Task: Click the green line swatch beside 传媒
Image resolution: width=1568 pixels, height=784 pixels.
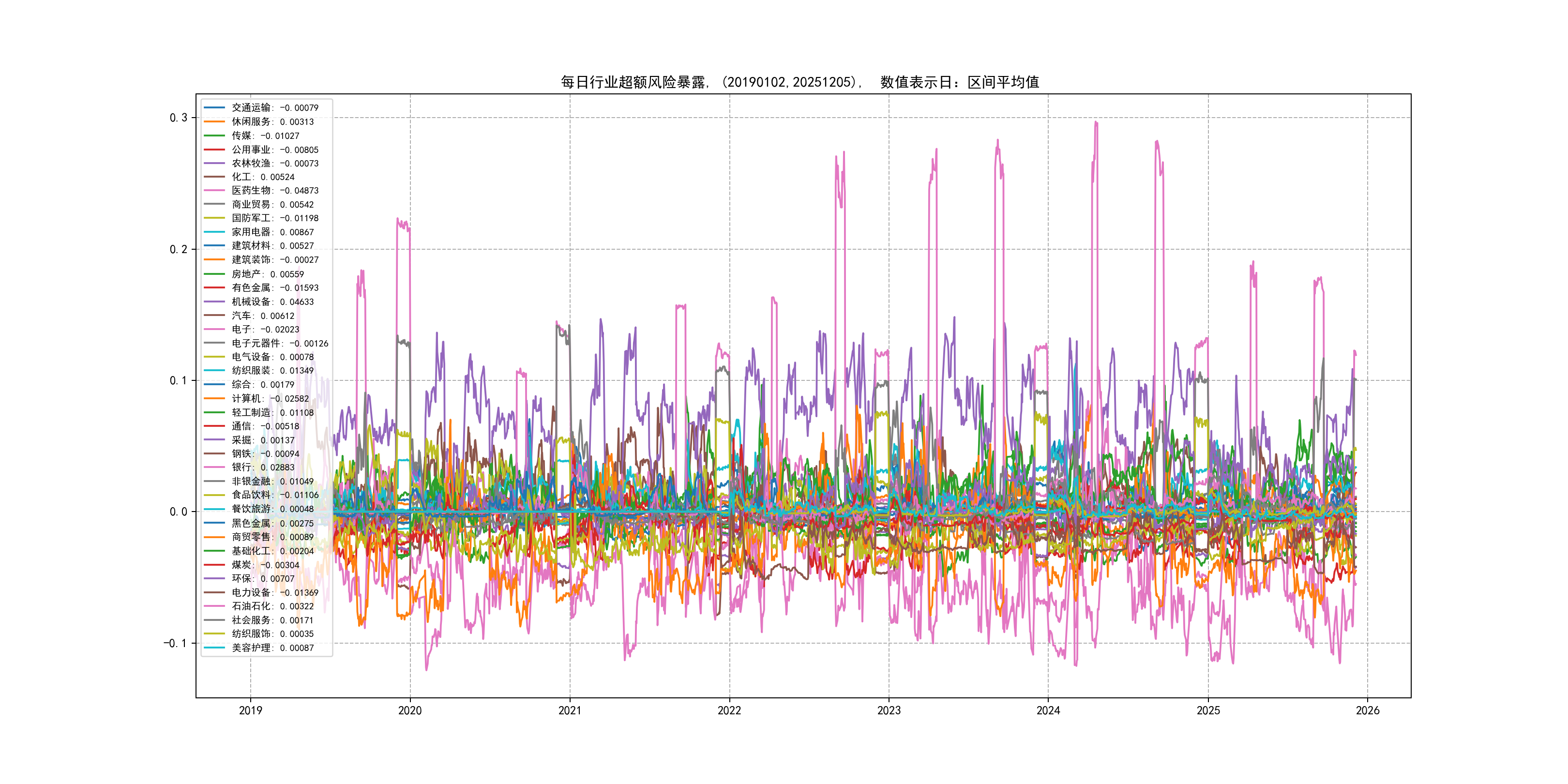Action: tap(214, 136)
